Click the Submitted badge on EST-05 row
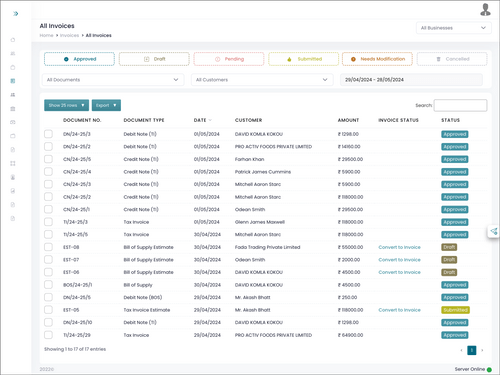Screen dimensions: 500x375 tap(455, 310)
